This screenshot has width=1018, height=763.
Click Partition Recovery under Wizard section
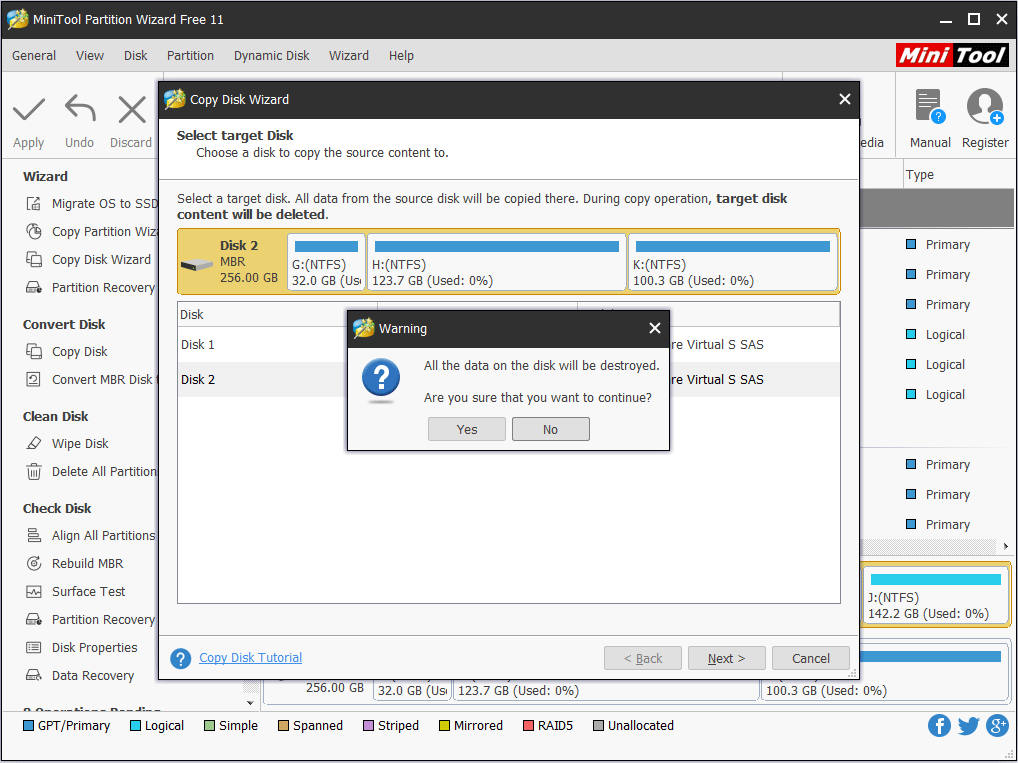coord(90,288)
